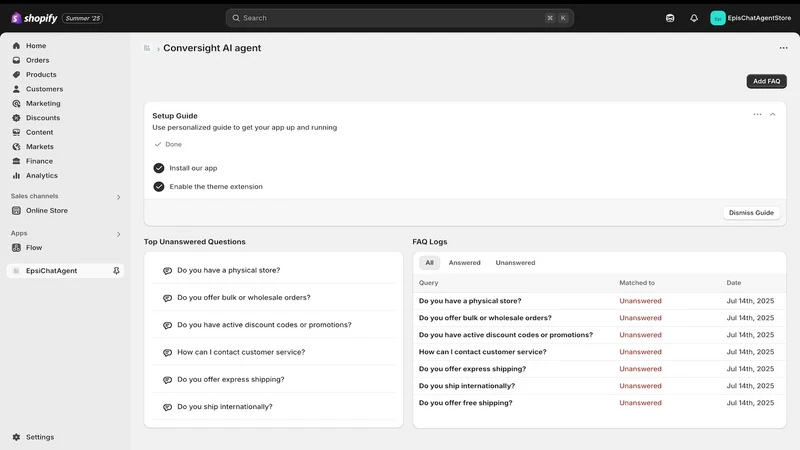Click 'Do you have active discount codes' log row
The width and height of the screenshot is (800, 450).
coord(599,335)
